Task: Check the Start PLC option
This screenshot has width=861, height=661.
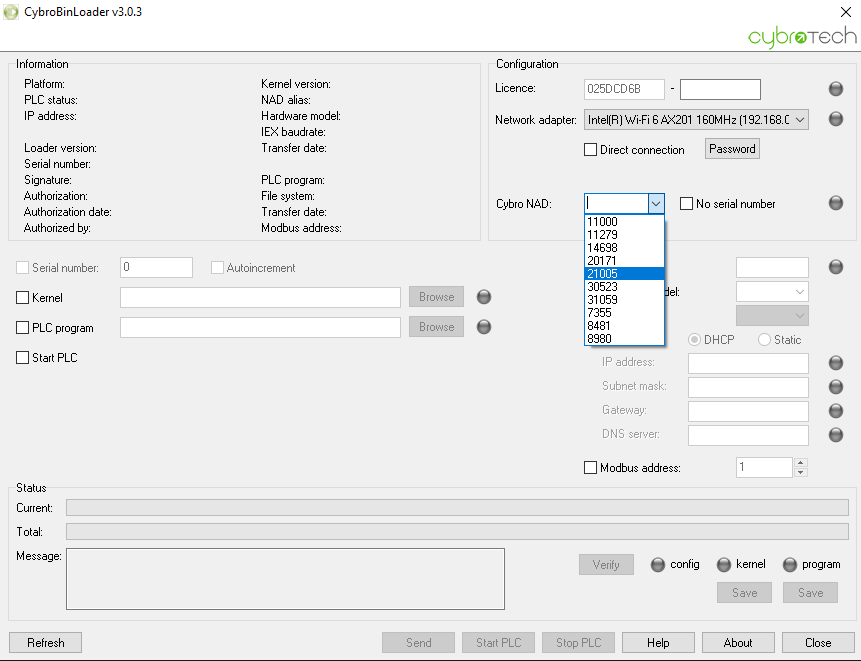Action: point(23,358)
